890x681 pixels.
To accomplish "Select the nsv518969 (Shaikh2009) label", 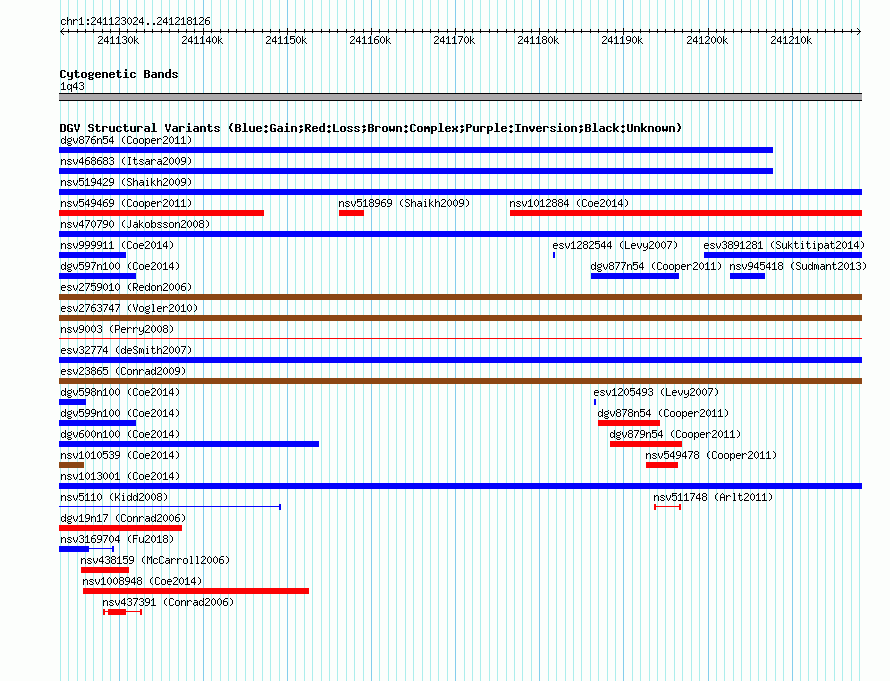I will pos(404,203).
